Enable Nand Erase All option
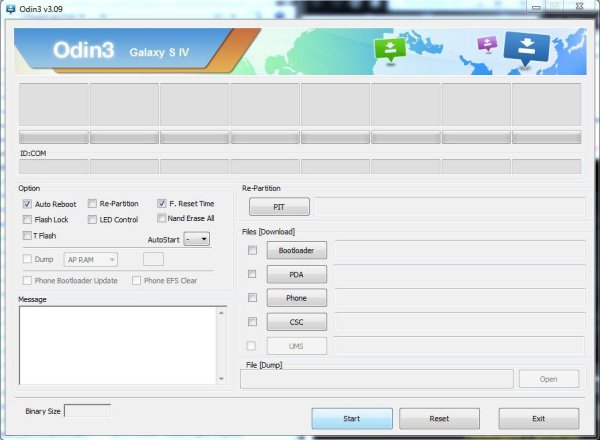Viewport: 600px width, 440px height. (161, 218)
